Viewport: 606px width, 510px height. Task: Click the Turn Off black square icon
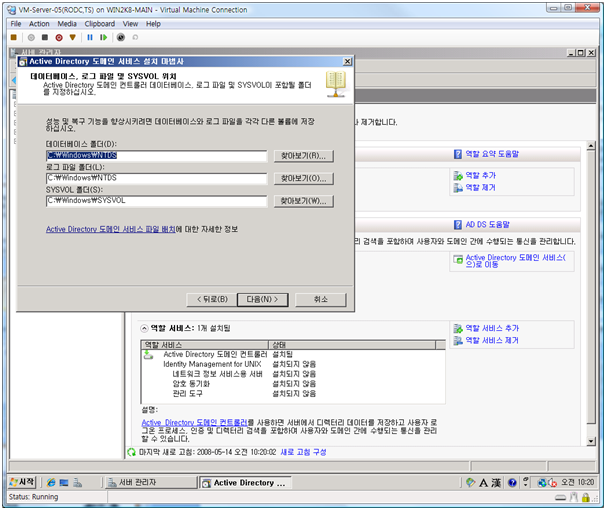pyautogui.click(x=45, y=37)
